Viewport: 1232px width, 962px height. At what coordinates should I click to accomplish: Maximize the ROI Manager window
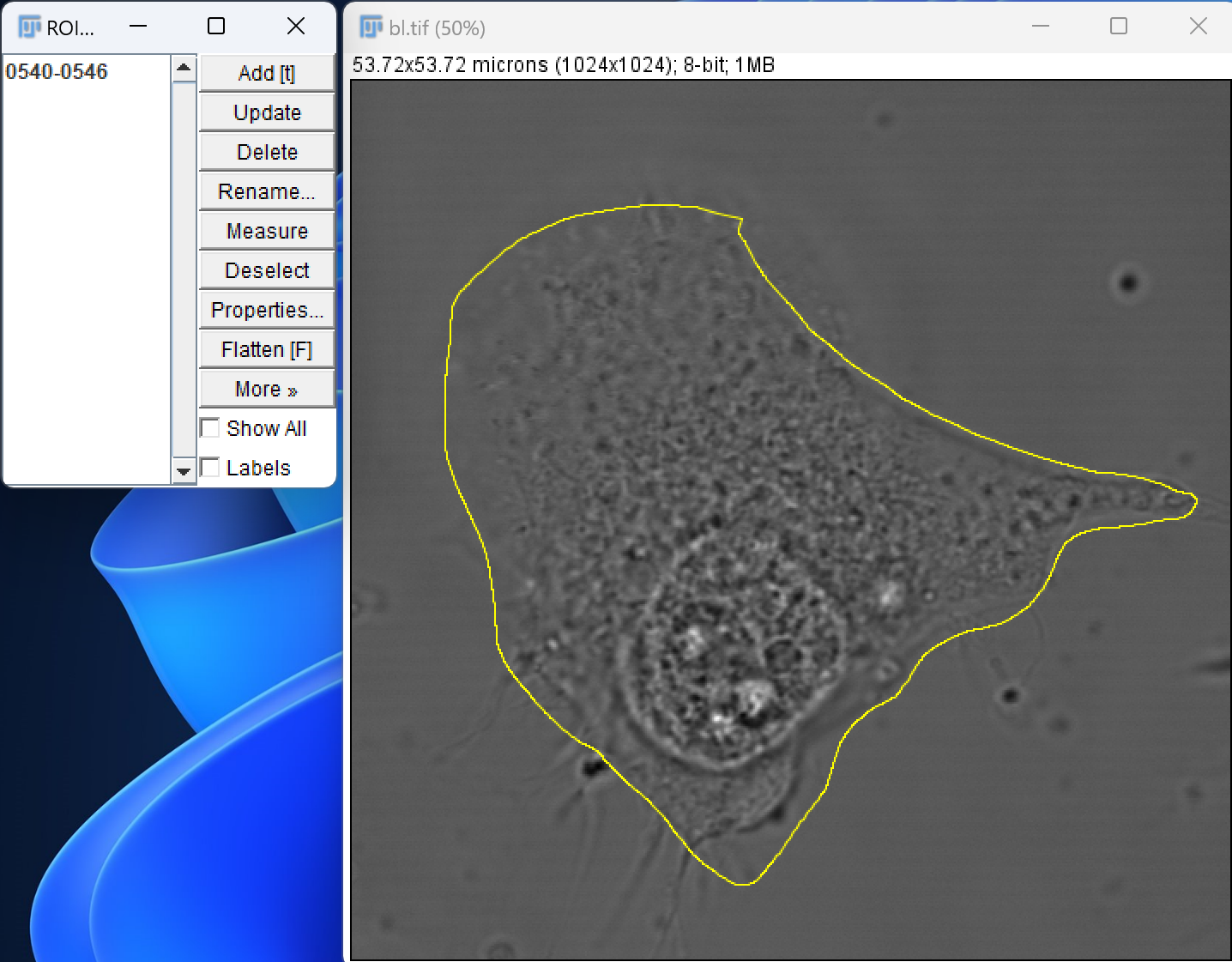[x=216, y=27]
